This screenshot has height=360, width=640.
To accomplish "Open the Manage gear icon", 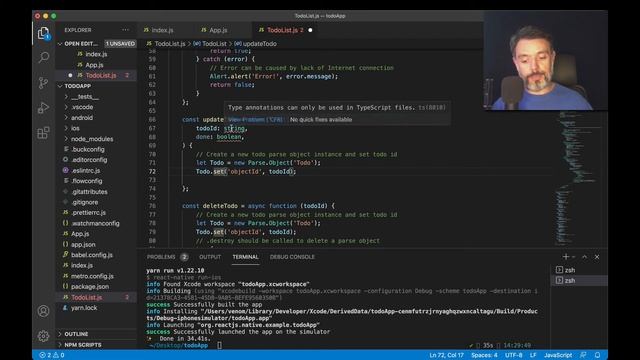I will pyautogui.click(x=43, y=336).
